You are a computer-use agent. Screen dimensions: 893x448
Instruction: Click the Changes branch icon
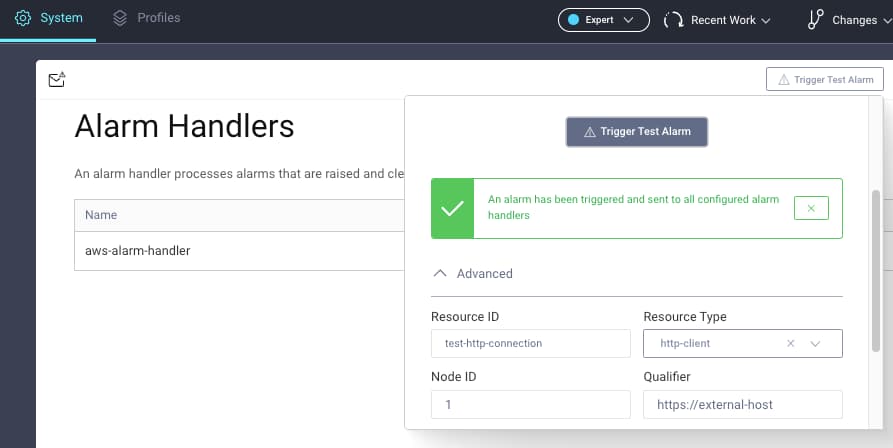[815, 20]
